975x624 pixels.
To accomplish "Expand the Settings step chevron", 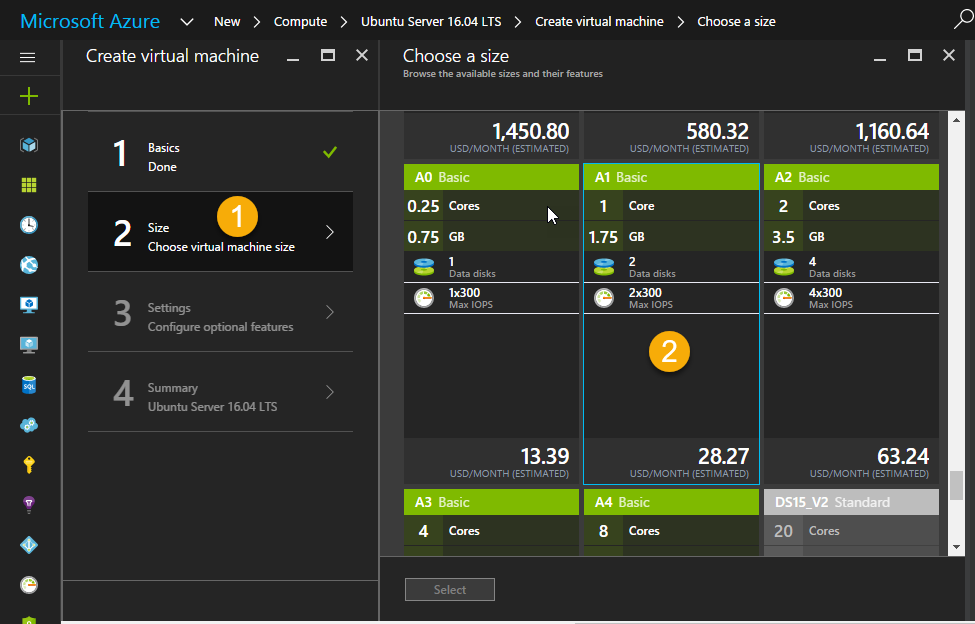I will pos(330,312).
